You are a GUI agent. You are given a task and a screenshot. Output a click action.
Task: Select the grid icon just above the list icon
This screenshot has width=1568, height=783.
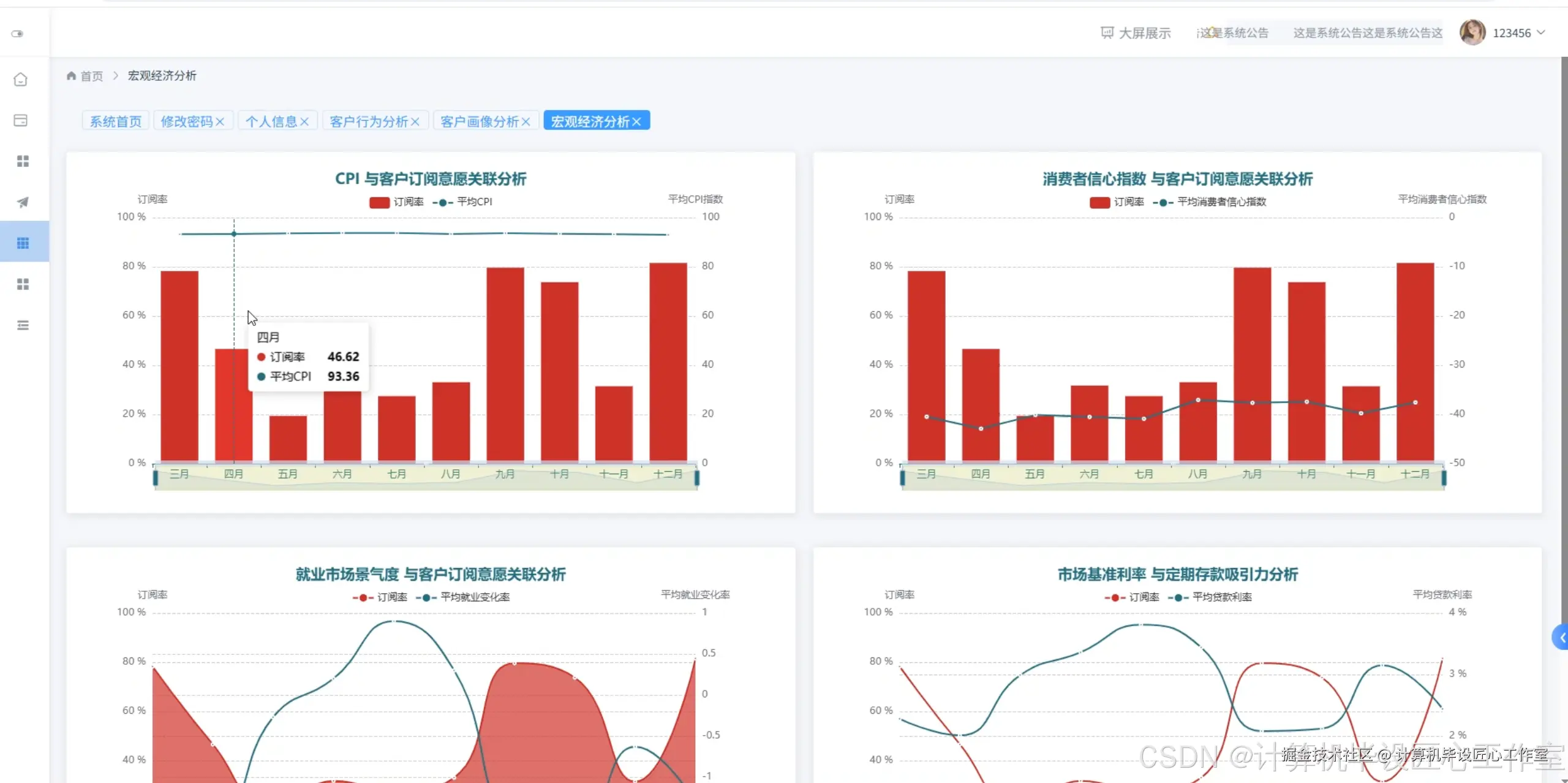pyautogui.click(x=23, y=284)
